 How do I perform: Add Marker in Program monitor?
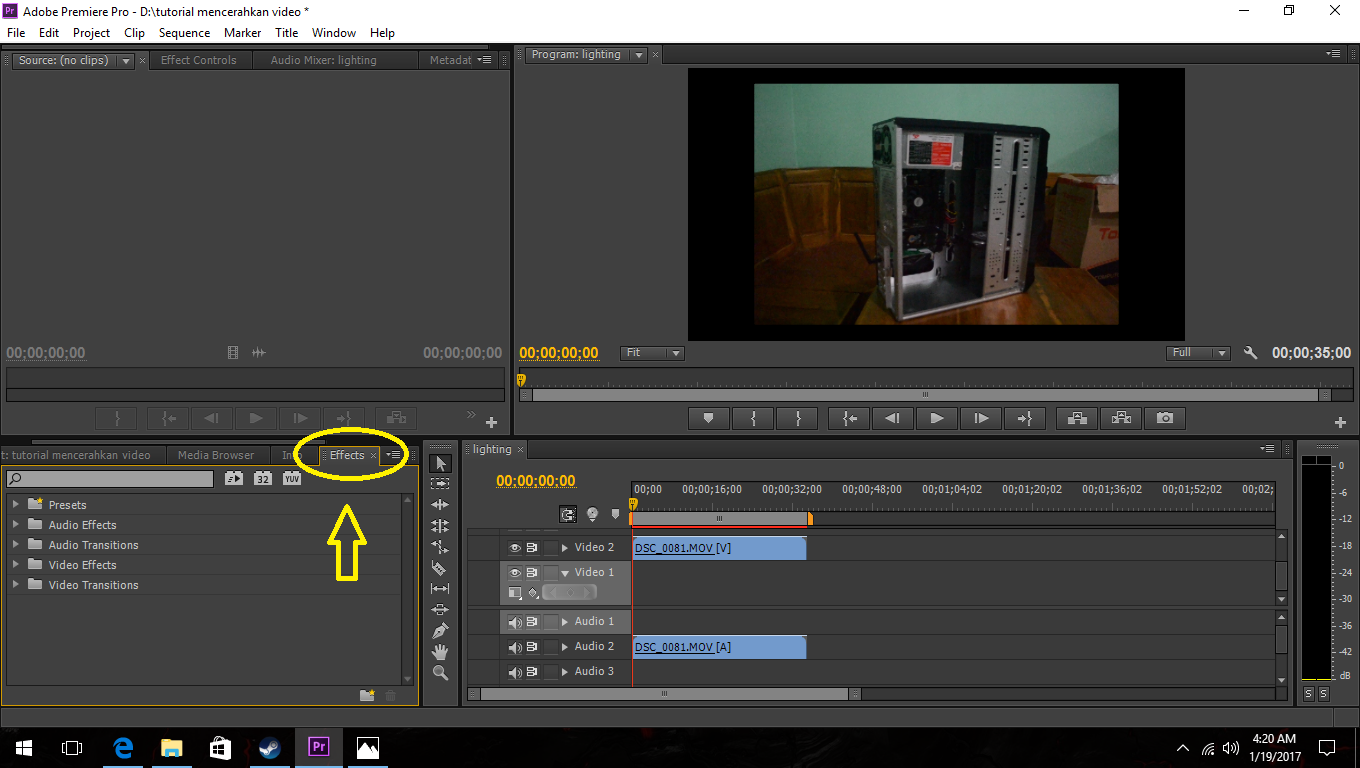[x=709, y=418]
